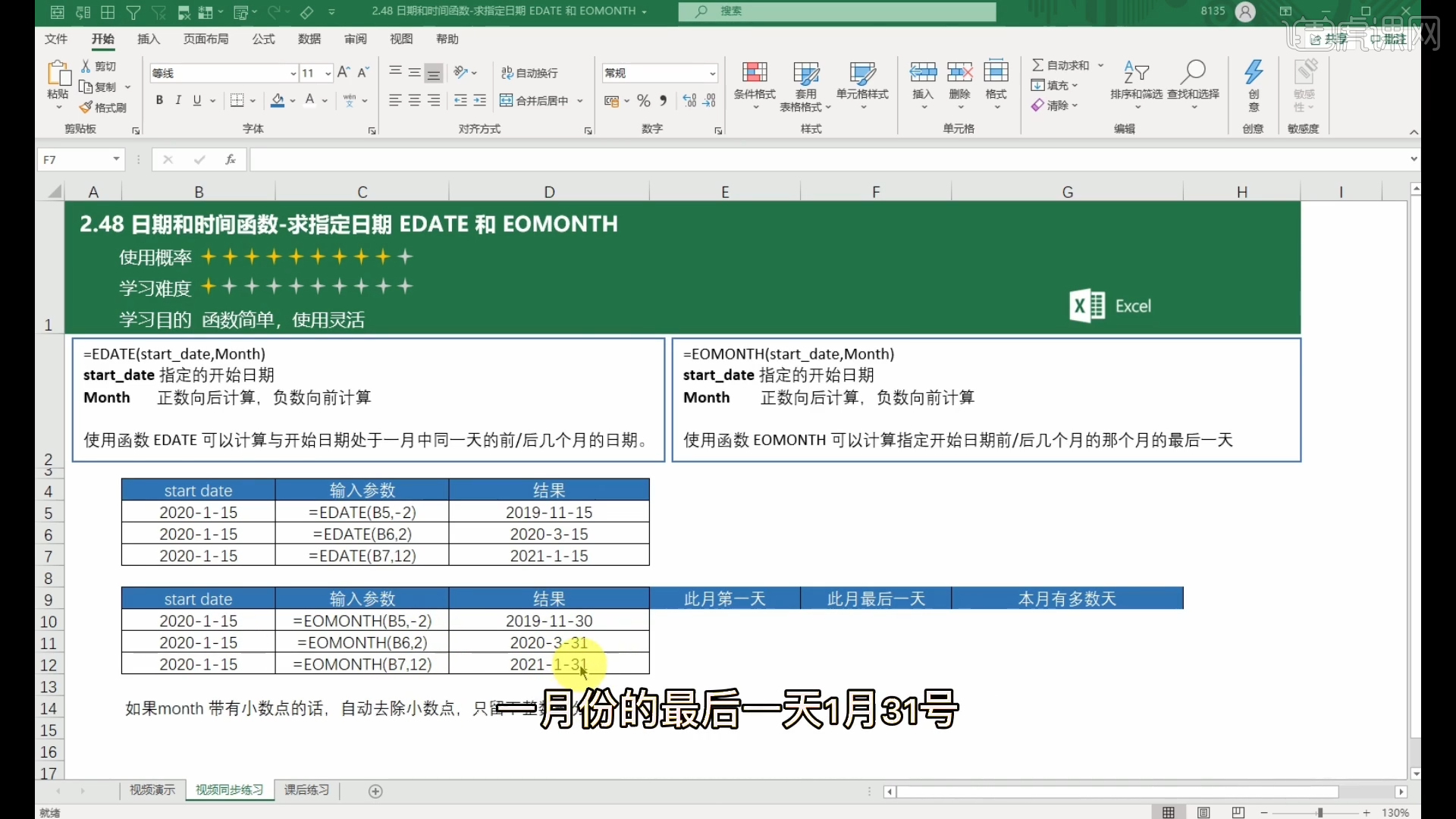Viewport: 1456px width, 819px height.
Task: Click the Percent Style icon
Action: click(x=644, y=100)
